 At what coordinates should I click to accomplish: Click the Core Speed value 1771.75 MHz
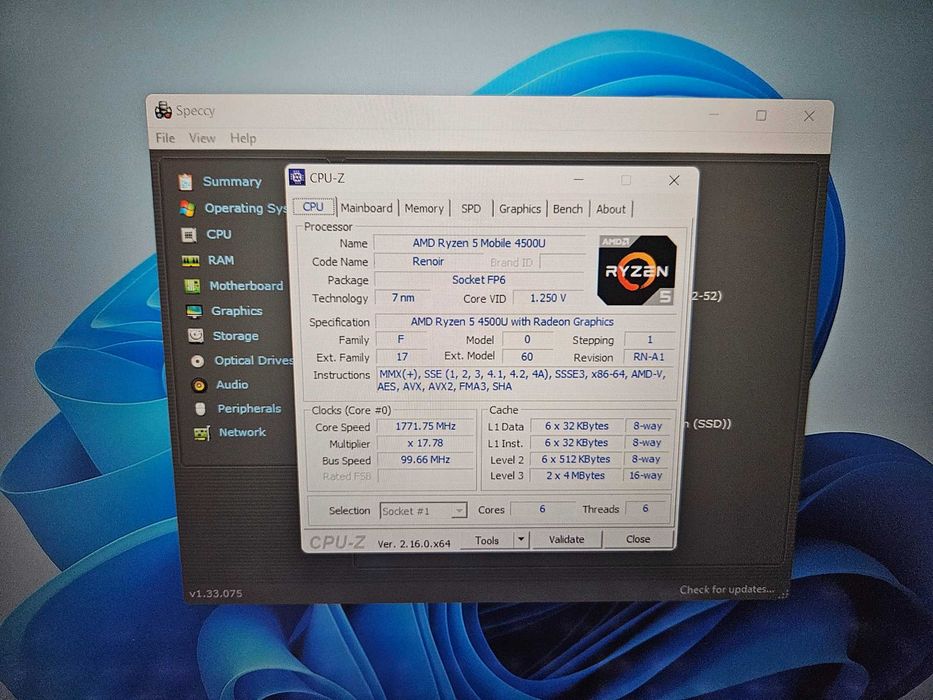coord(425,426)
